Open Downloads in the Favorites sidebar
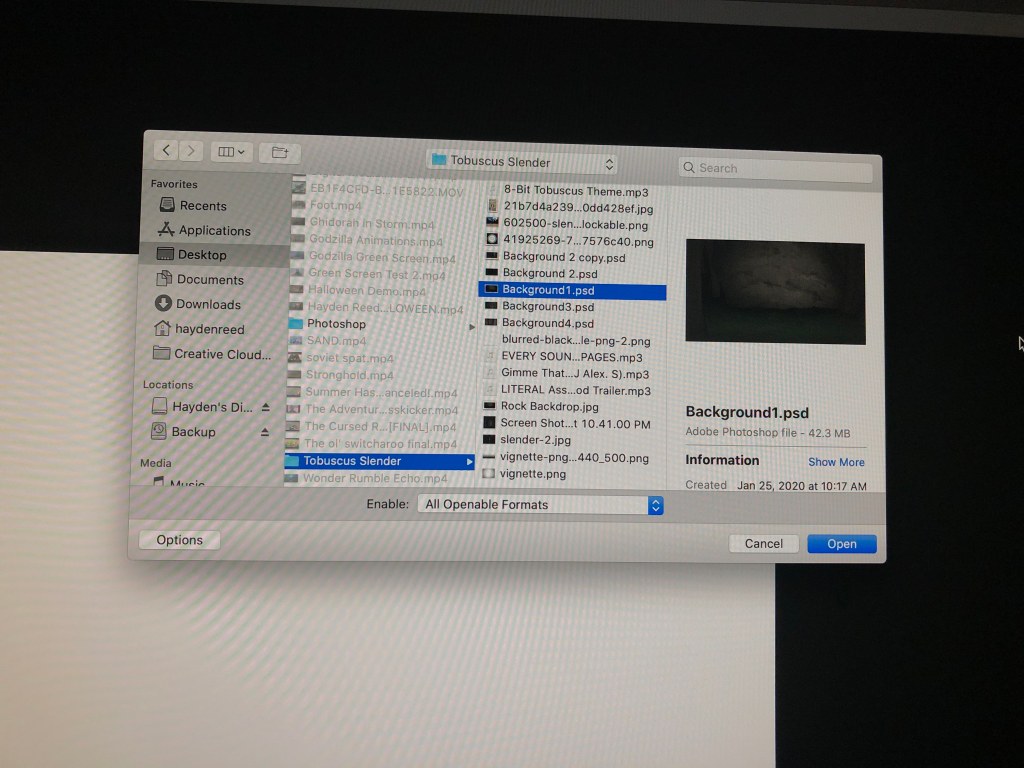The width and height of the screenshot is (1024, 768). [x=208, y=304]
